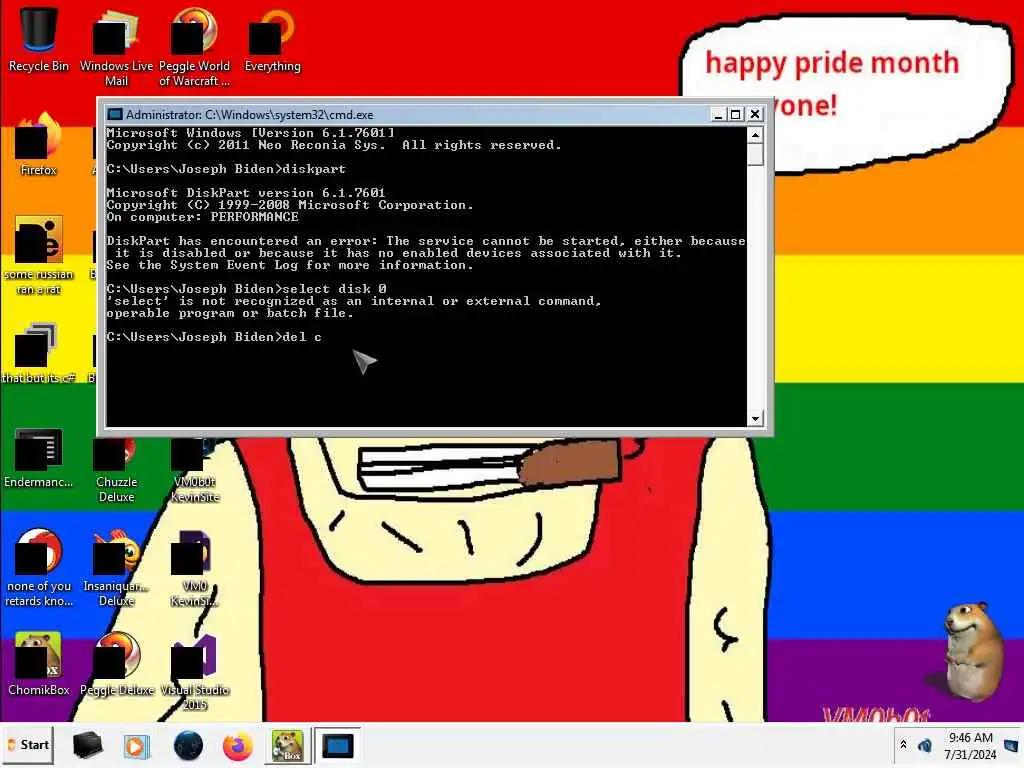Screen dimensions: 1024x768
Task: Click the 'select disk 0' command line
Action: (246, 289)
